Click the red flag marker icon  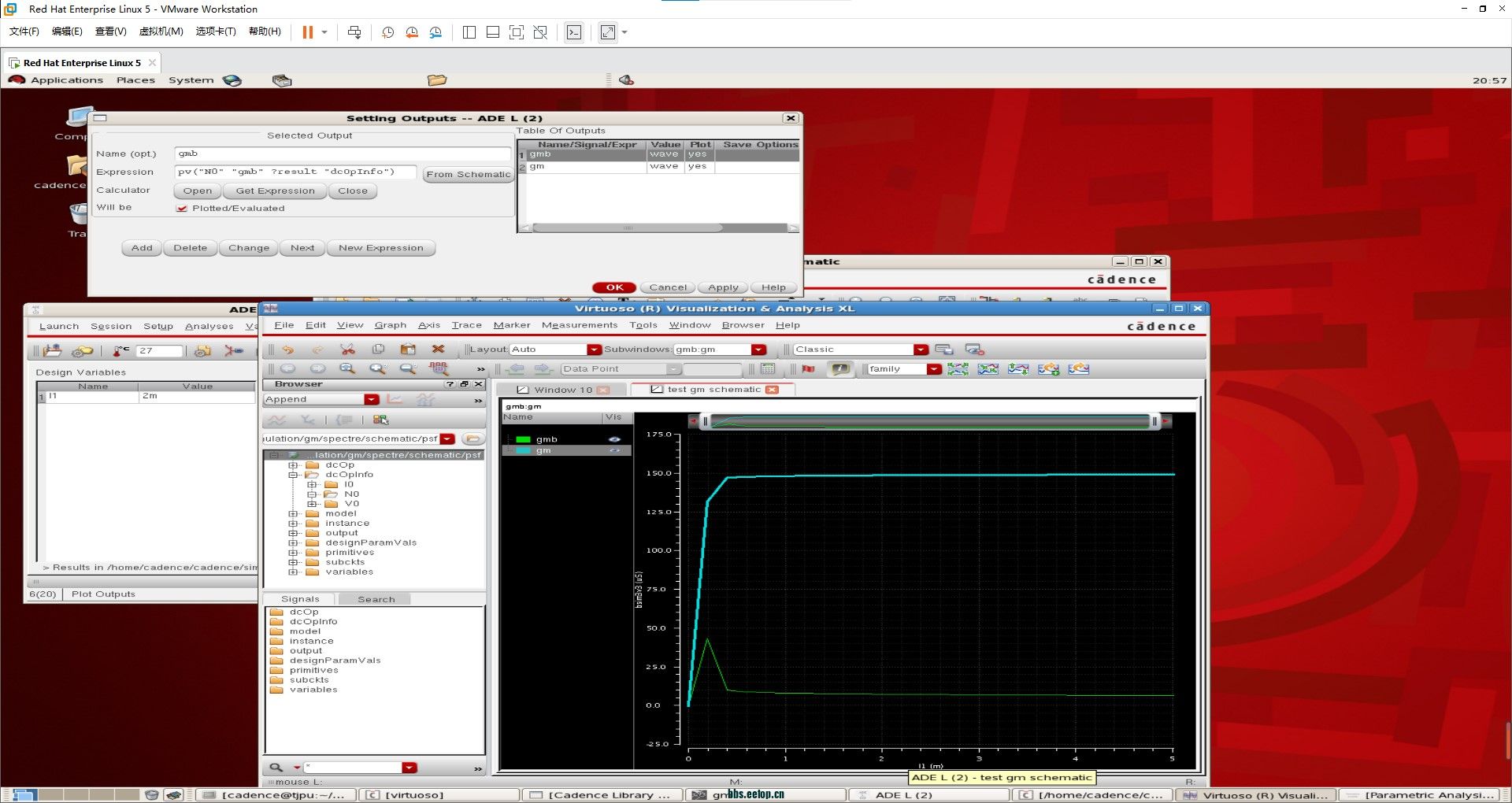click(808, 368)
